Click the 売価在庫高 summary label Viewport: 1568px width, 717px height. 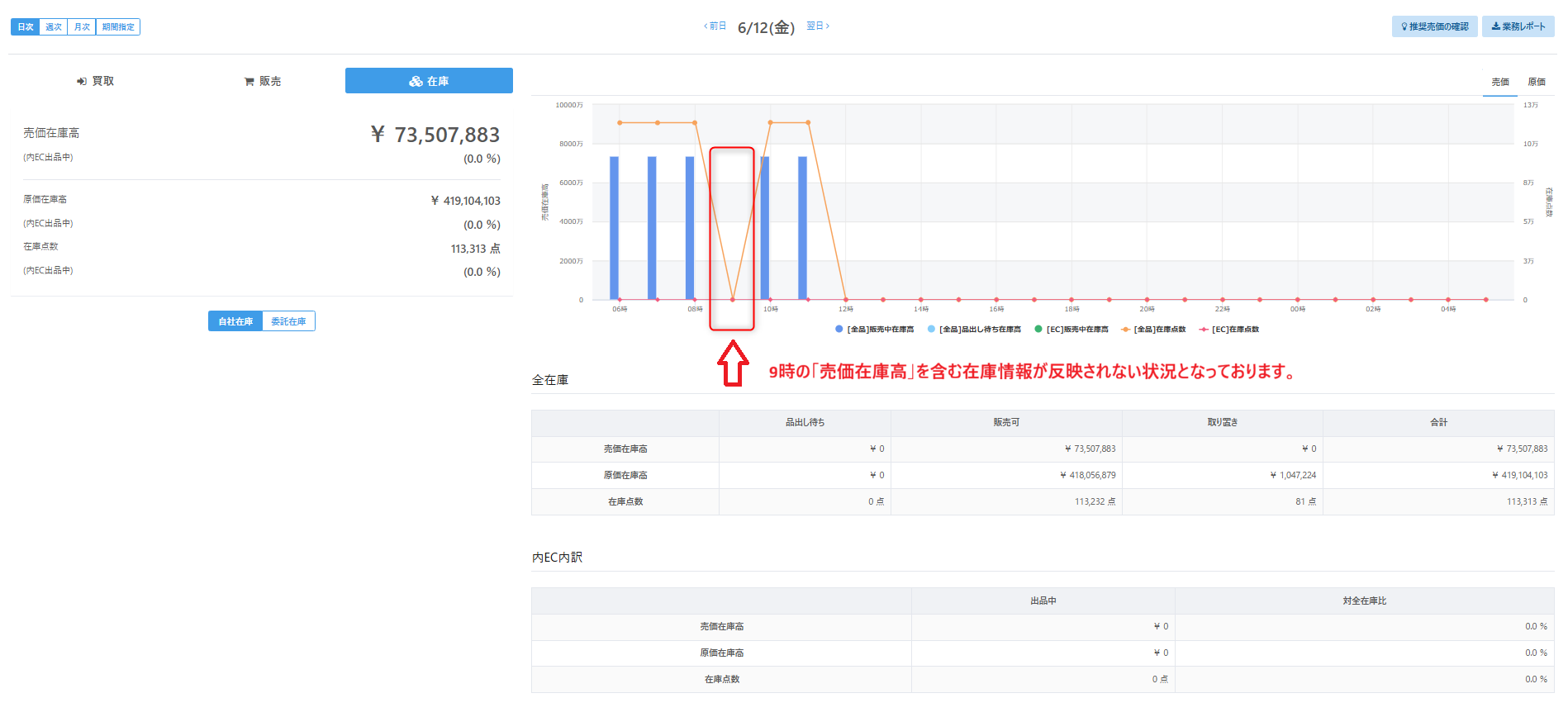(x=51, y=133)
